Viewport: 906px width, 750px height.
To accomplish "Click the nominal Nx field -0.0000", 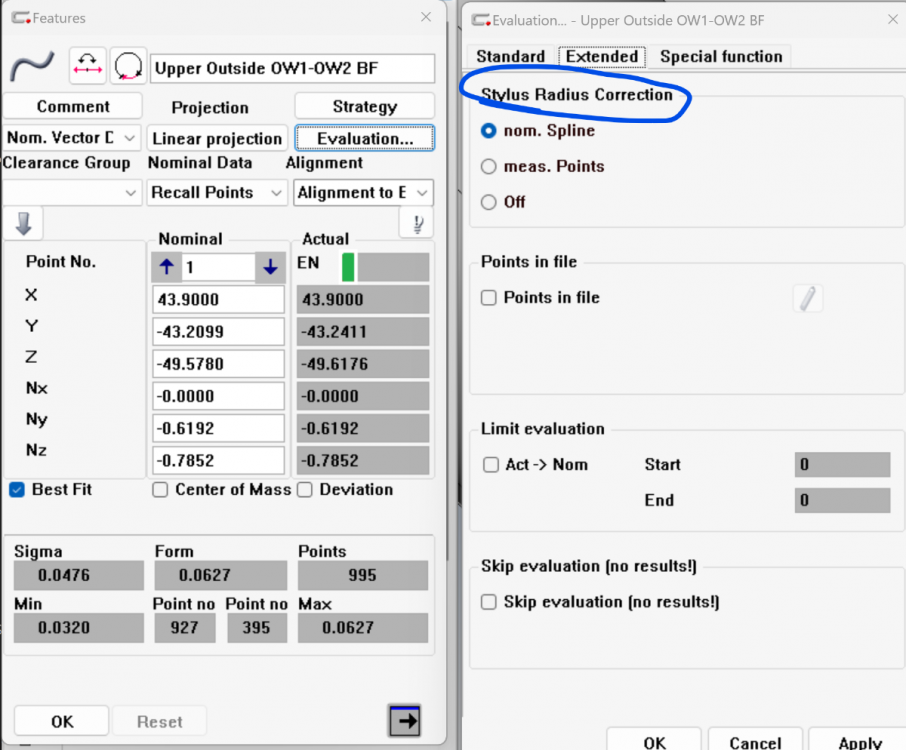I will click(218, 396).
